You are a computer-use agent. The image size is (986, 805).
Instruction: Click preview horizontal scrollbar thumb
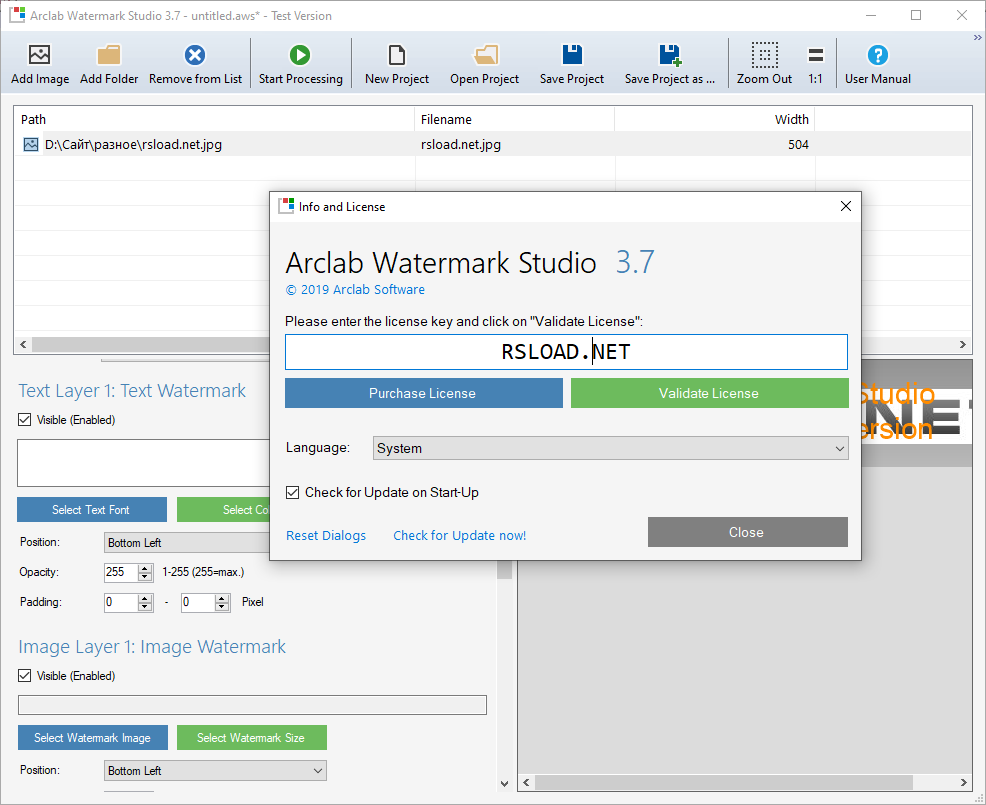point(723,782)
